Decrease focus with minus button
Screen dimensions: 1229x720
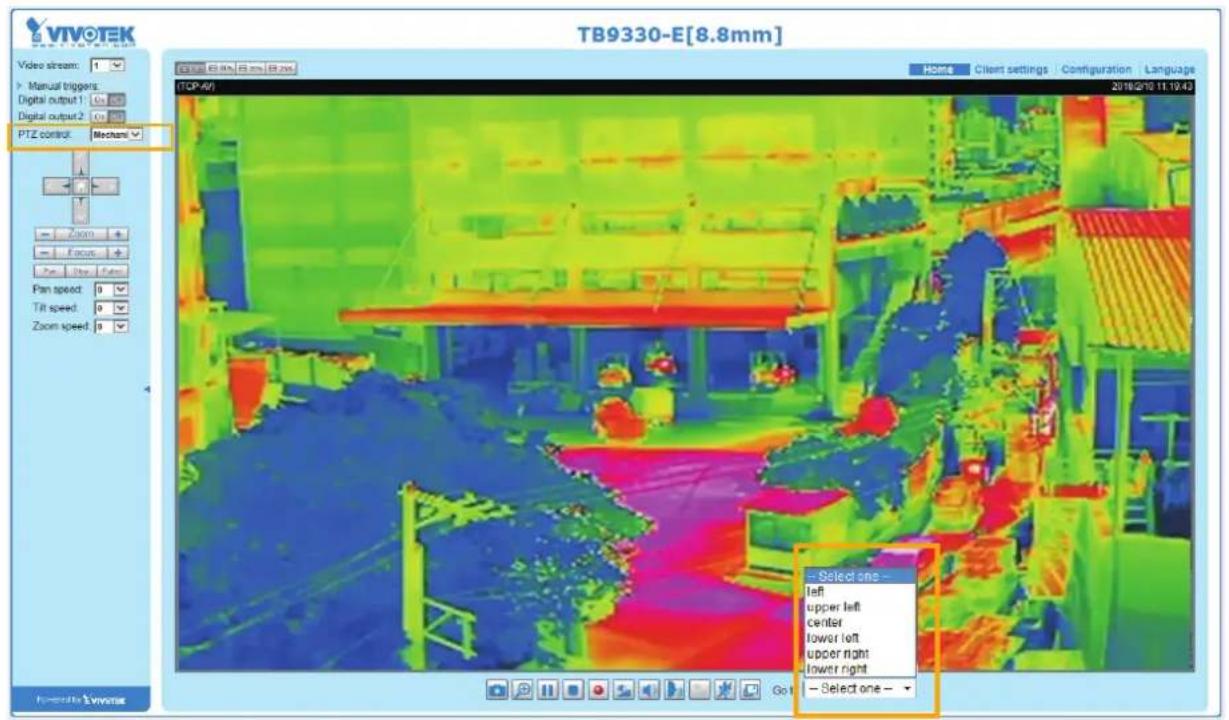point(45,253)
